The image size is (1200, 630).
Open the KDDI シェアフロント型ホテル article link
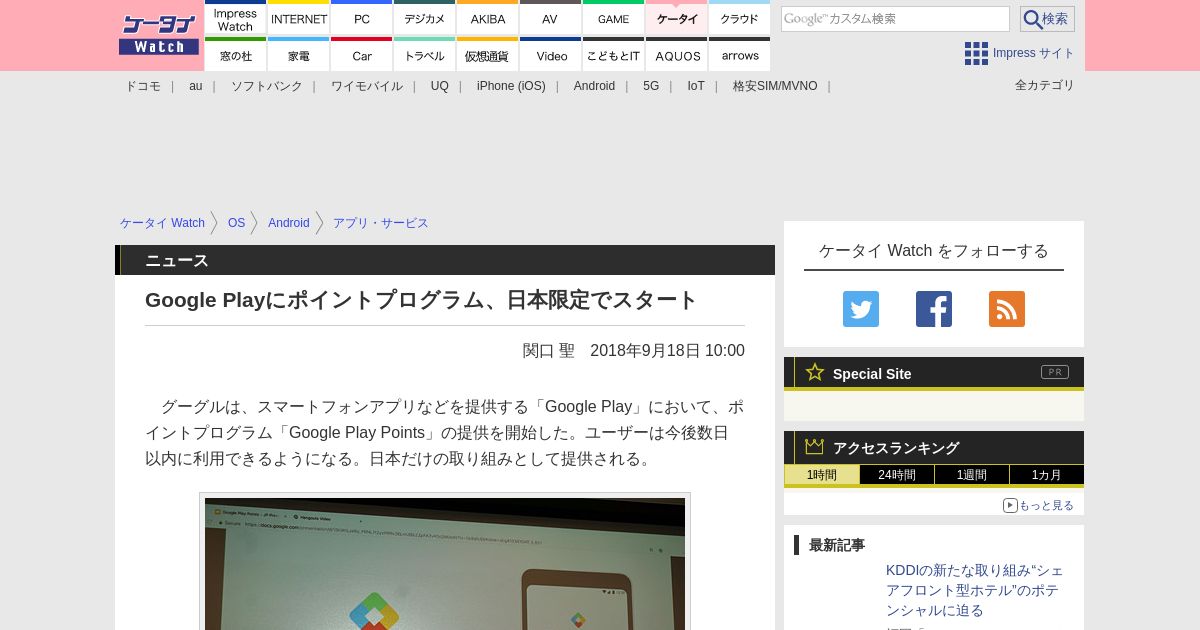click(x=975, y=590)
